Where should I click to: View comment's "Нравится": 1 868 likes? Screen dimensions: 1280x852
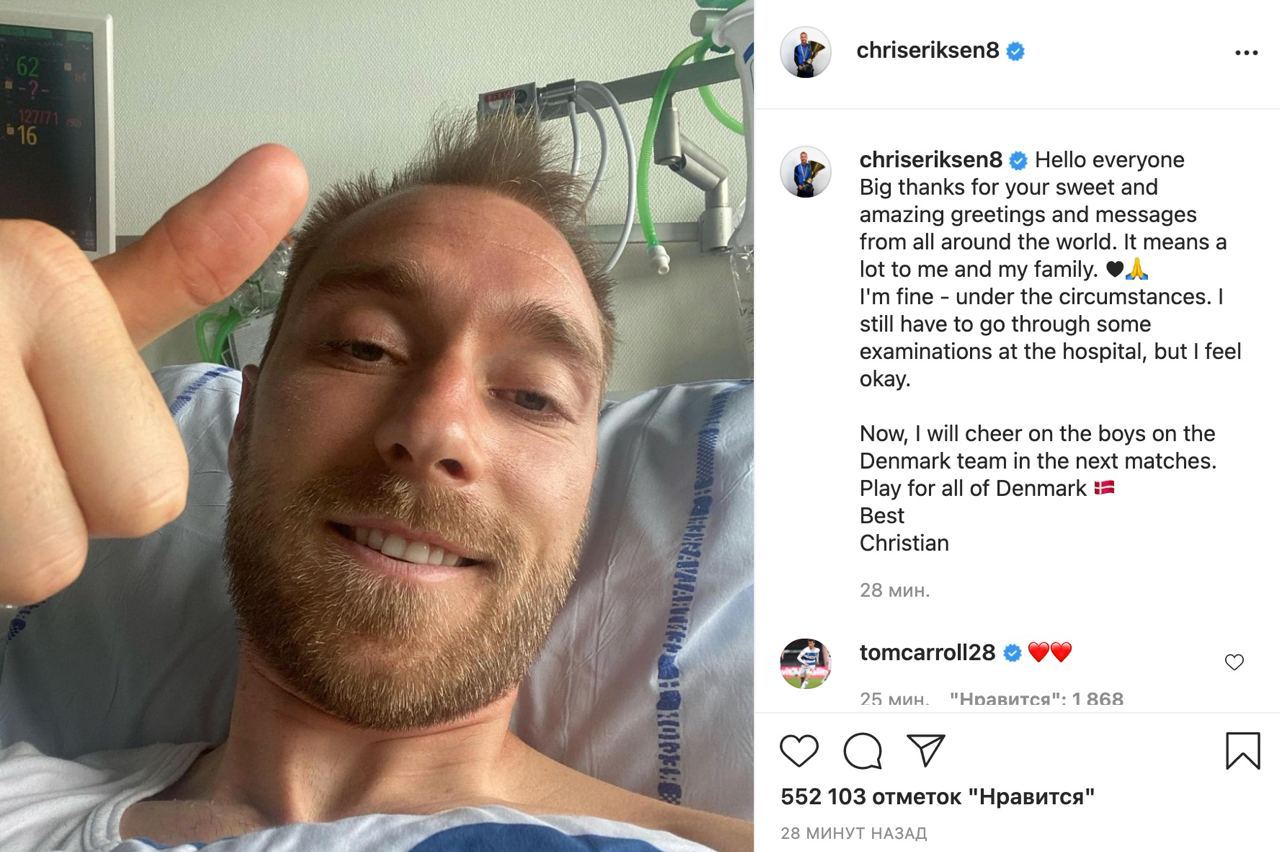[1036, 699]
